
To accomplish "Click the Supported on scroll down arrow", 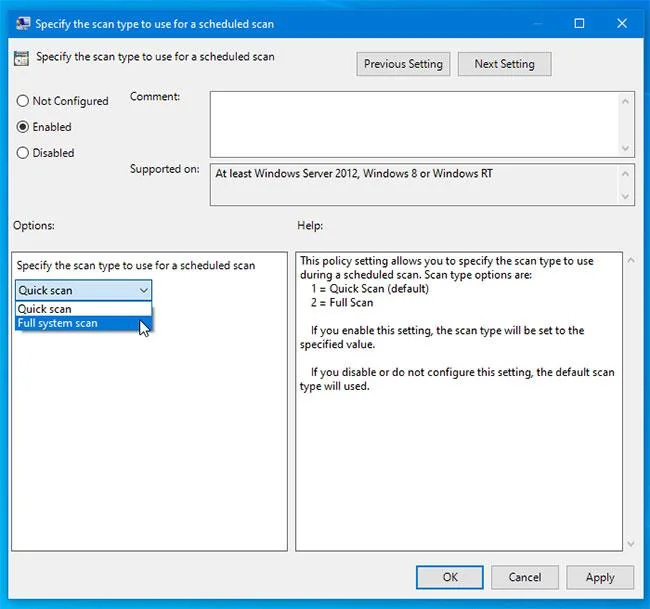I will click(x=626, y=197).
